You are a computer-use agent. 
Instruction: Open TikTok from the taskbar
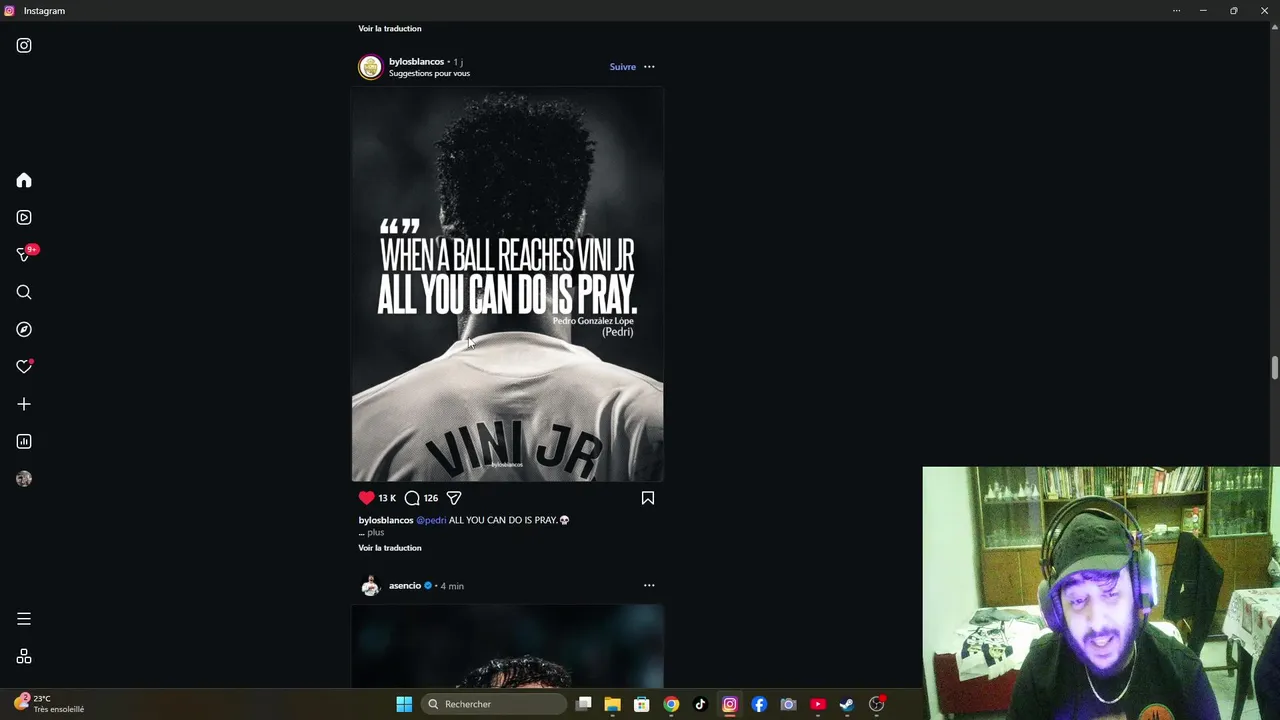pyautogui.click(x=700, y=704)
